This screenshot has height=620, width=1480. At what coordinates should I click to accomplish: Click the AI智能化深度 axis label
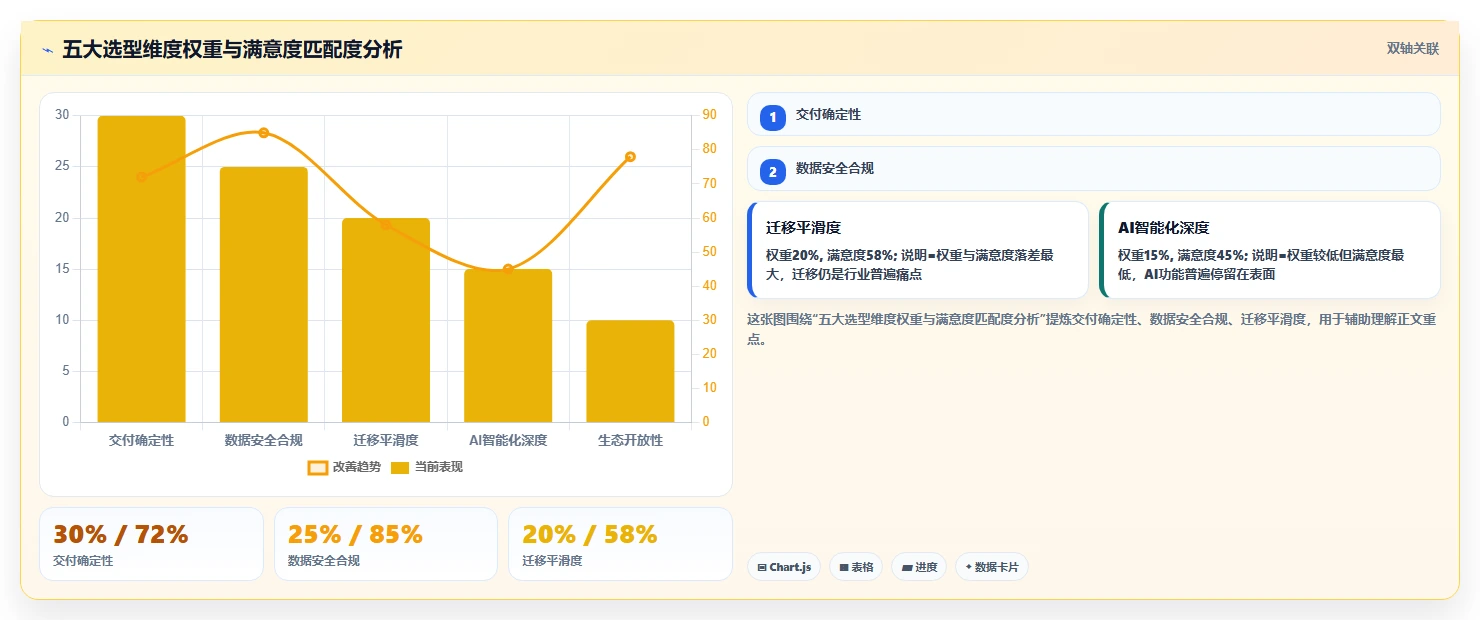pyautogui.click(x=508, y=440)
